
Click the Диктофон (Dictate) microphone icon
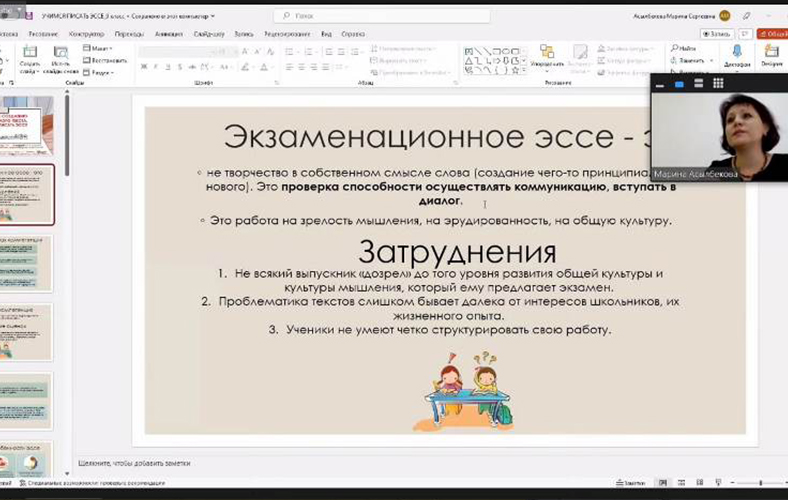point(737,52)
